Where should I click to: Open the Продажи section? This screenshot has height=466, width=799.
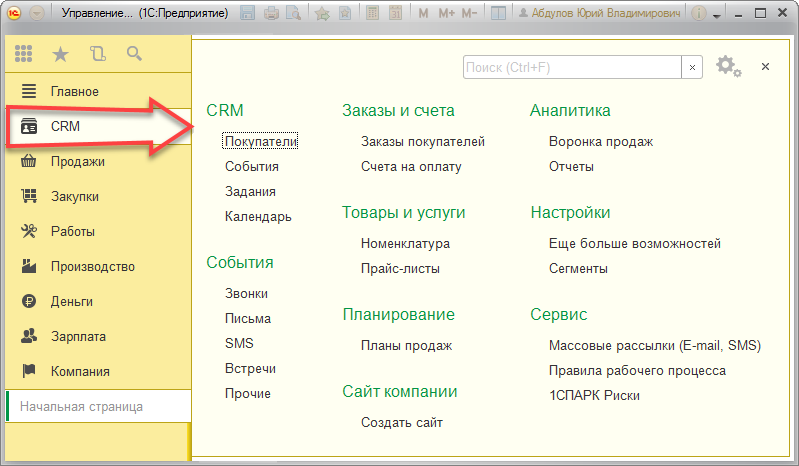coord(98,161)
